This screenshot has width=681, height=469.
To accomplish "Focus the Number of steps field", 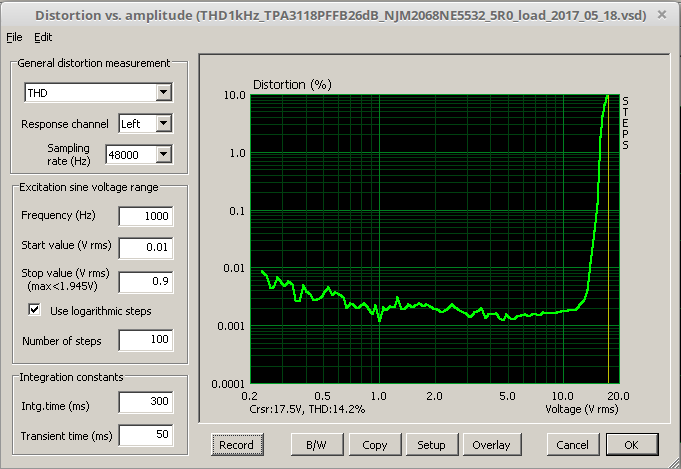I will point(145,341).
